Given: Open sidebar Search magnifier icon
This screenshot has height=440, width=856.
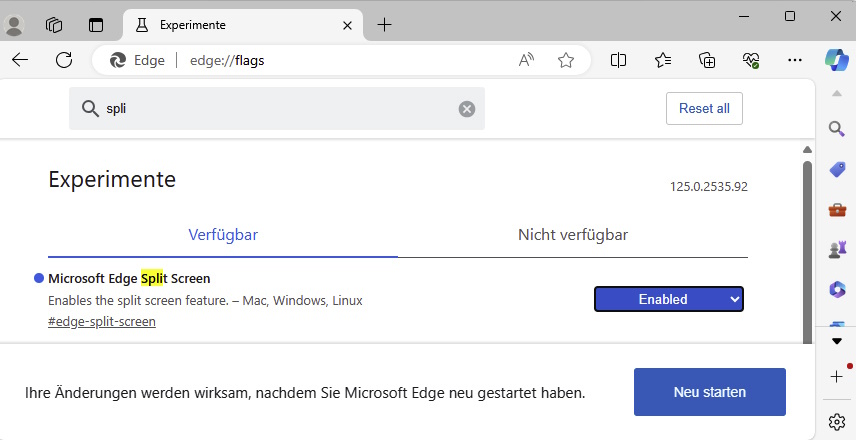Looking at the screenshot, I should point(836,129).
